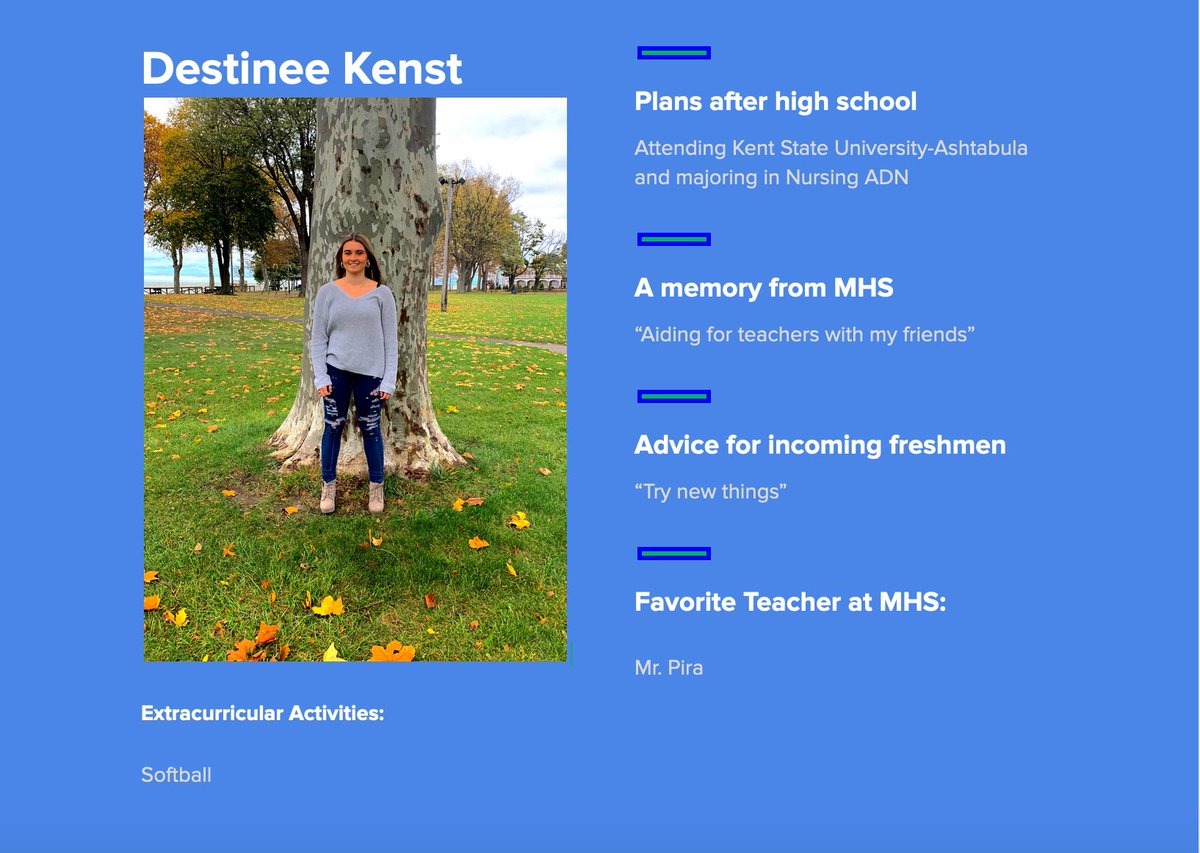Select the 'Plans after high school' heading

point(775,102)
